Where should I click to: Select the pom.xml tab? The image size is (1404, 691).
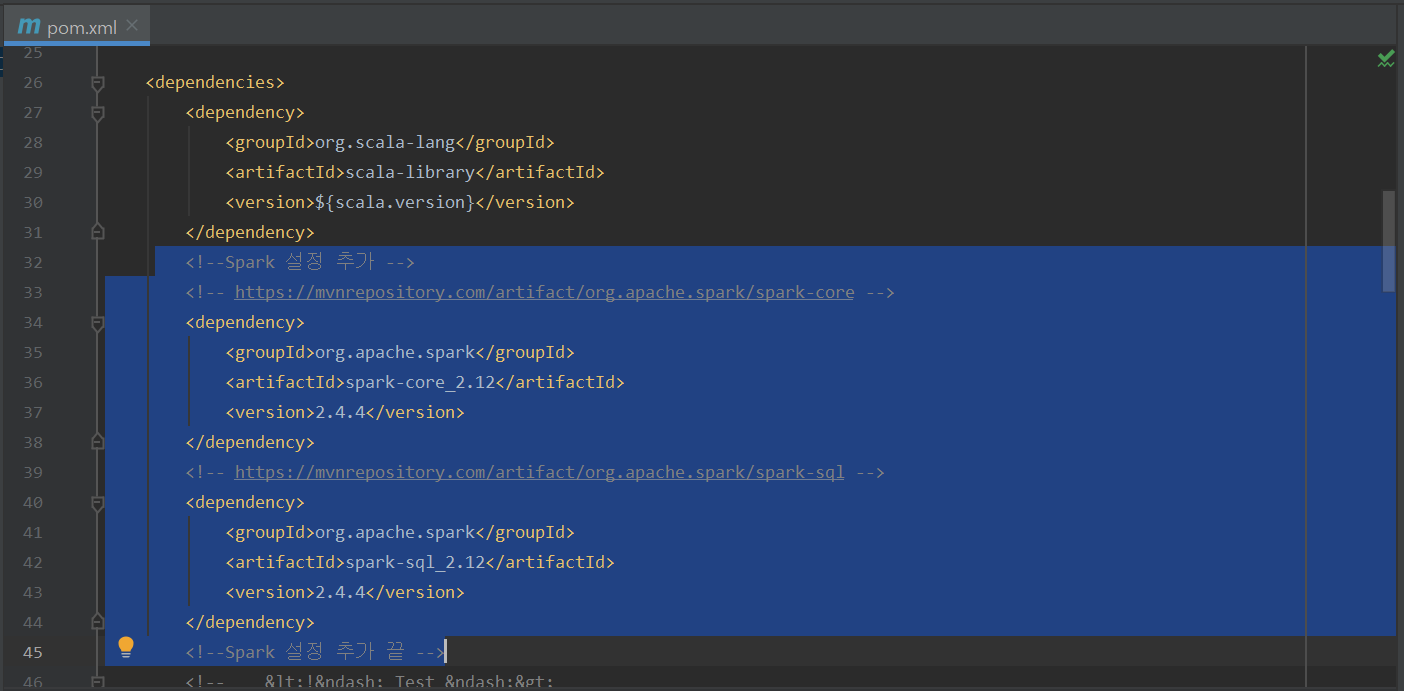82,26
